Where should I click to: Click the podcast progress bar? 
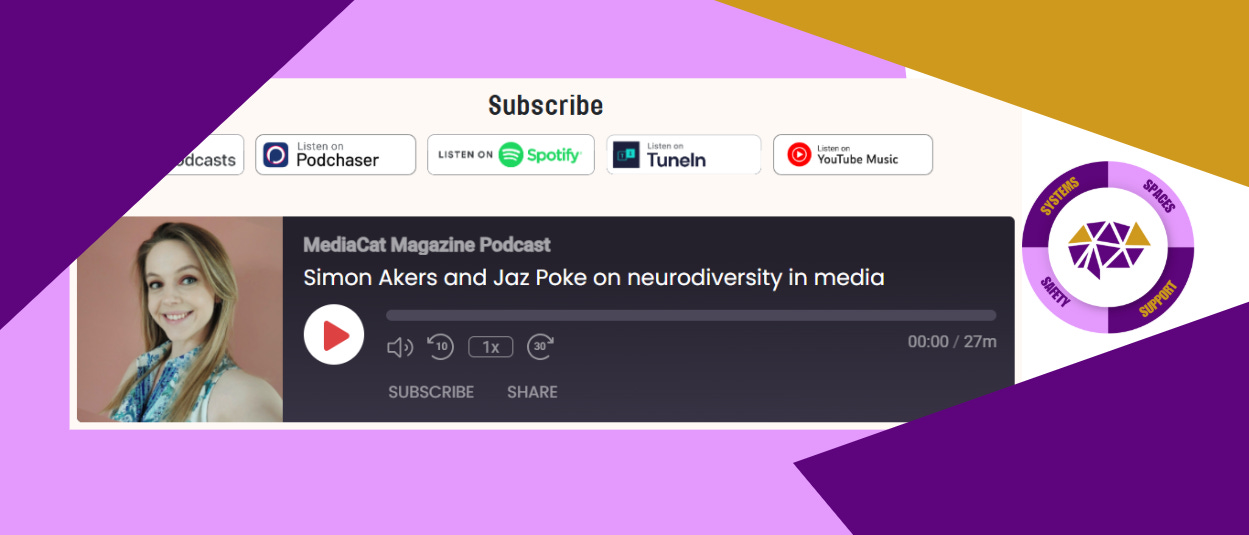coord(691,315)
